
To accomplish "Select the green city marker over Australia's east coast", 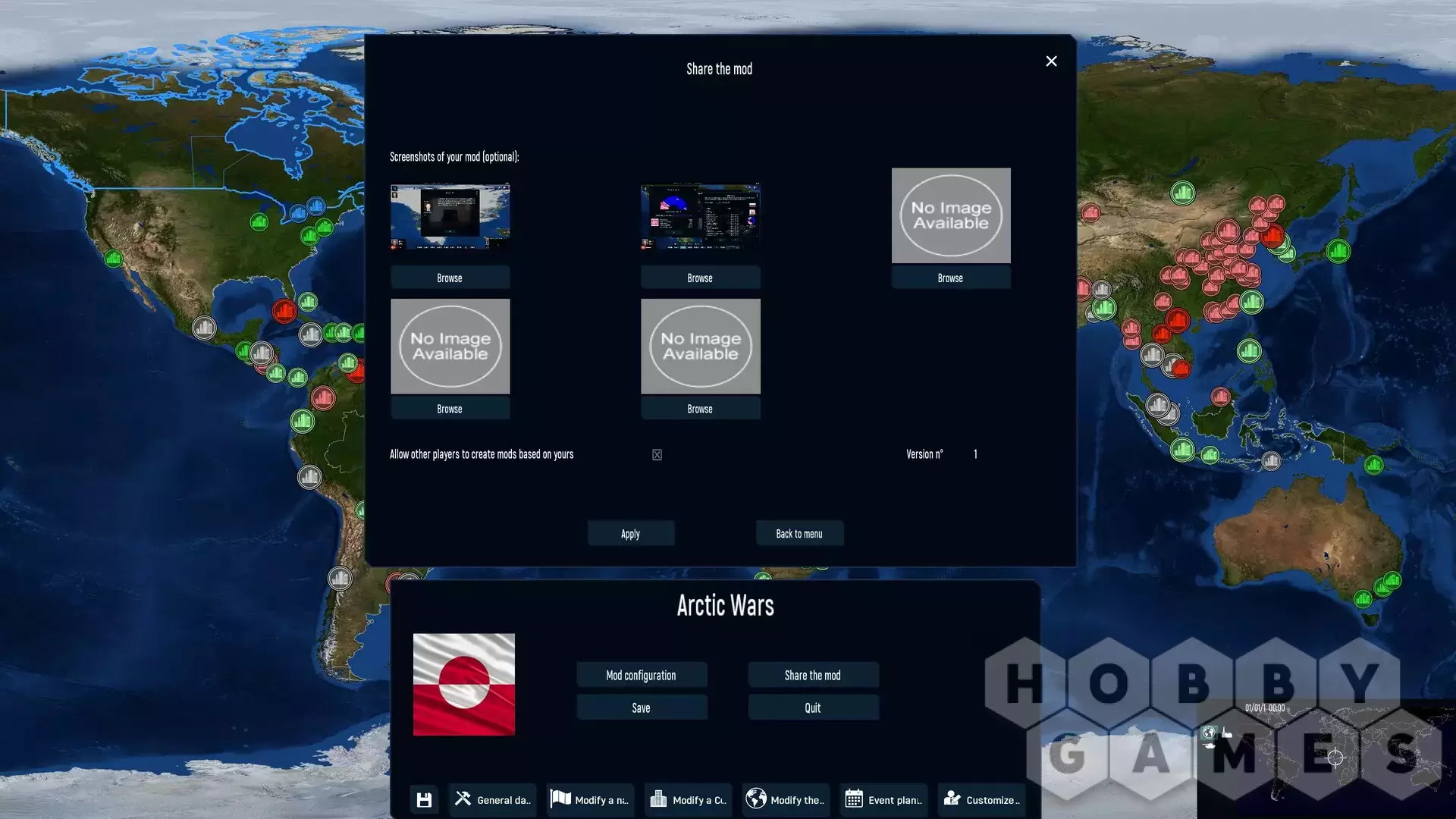I will (x=1392, y=581).
